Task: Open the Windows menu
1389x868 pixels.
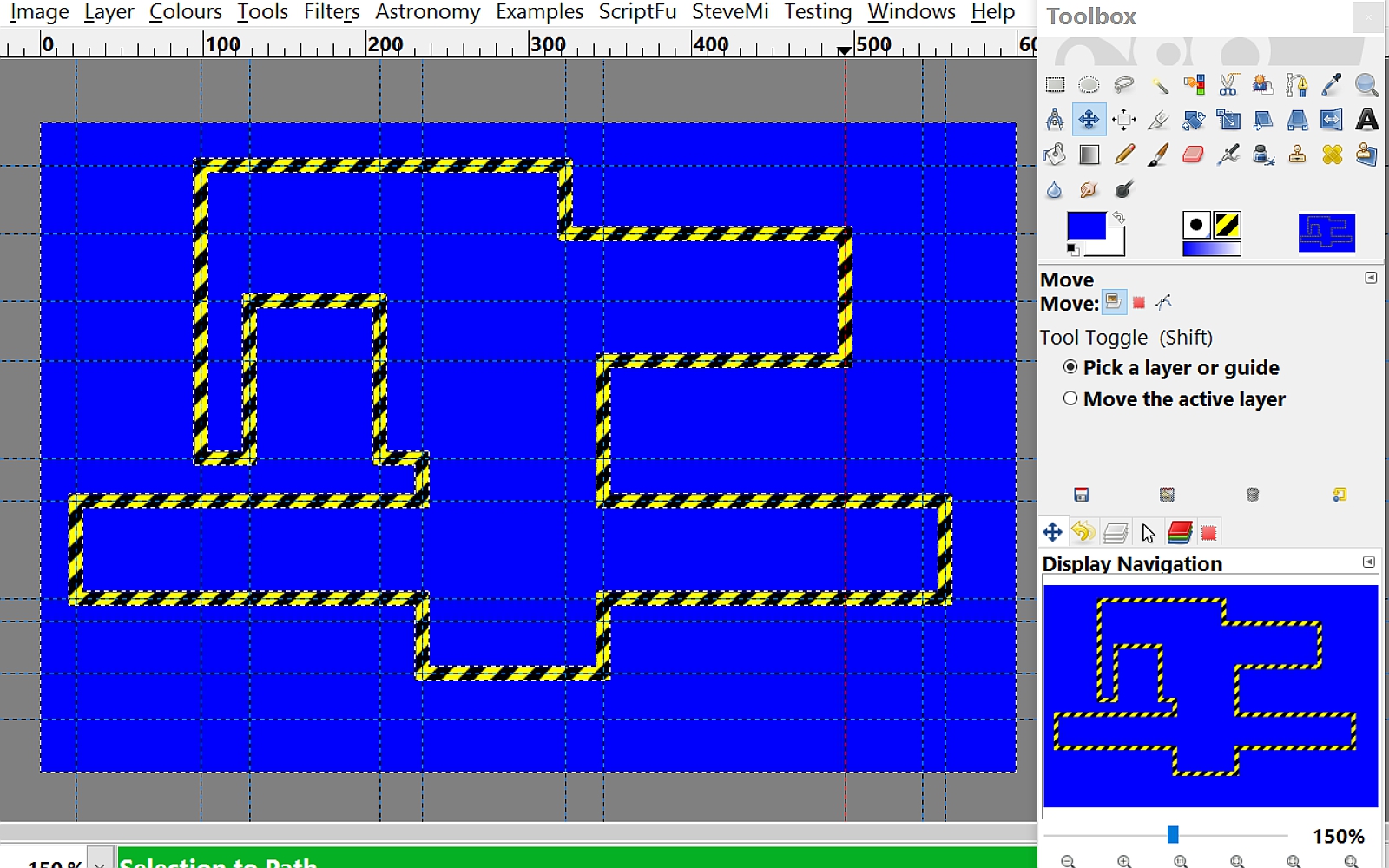Action: coord(911,12)
